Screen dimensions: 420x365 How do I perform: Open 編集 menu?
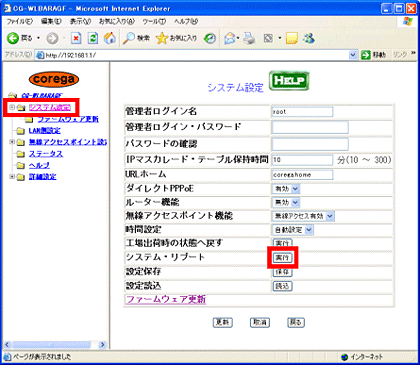tap(51, 22)
